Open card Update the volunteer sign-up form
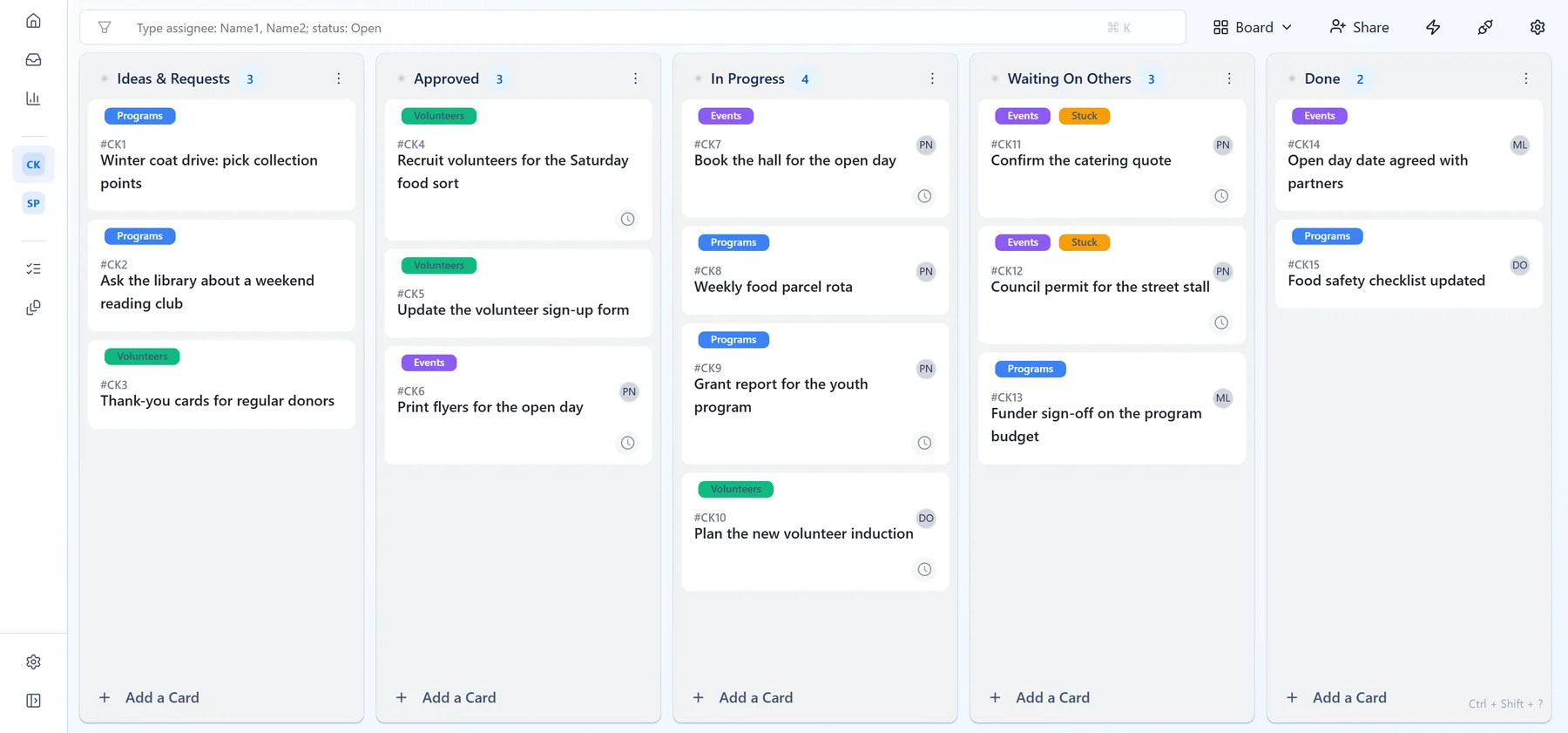 (x=518, y=293)
